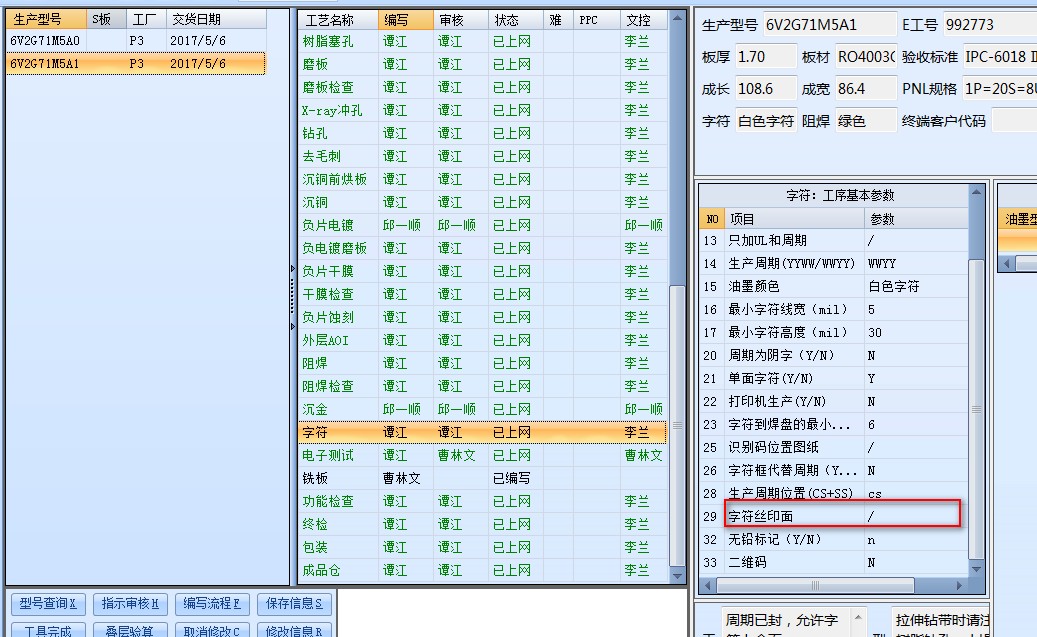Select parameter row 29 字符丝印面
This screenshot has width=1037, height=637.
point(834,516)
